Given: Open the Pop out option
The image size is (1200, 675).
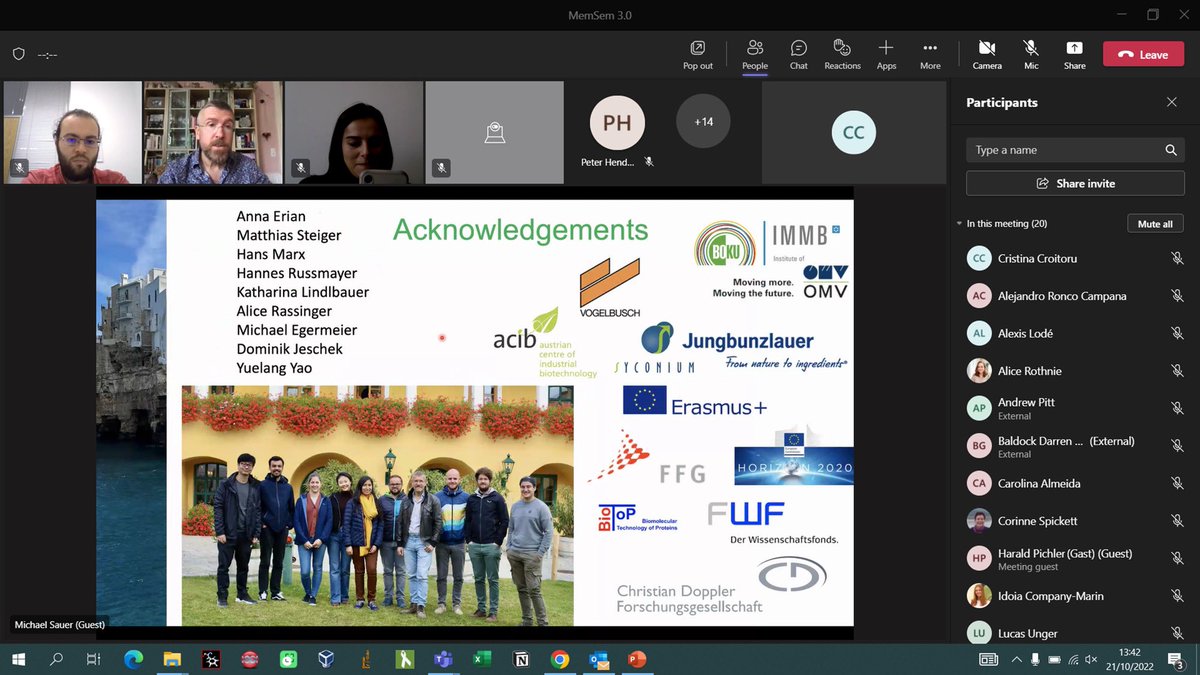Looking at the screenshot, I should pyautogui.click(x=698, y=55).
